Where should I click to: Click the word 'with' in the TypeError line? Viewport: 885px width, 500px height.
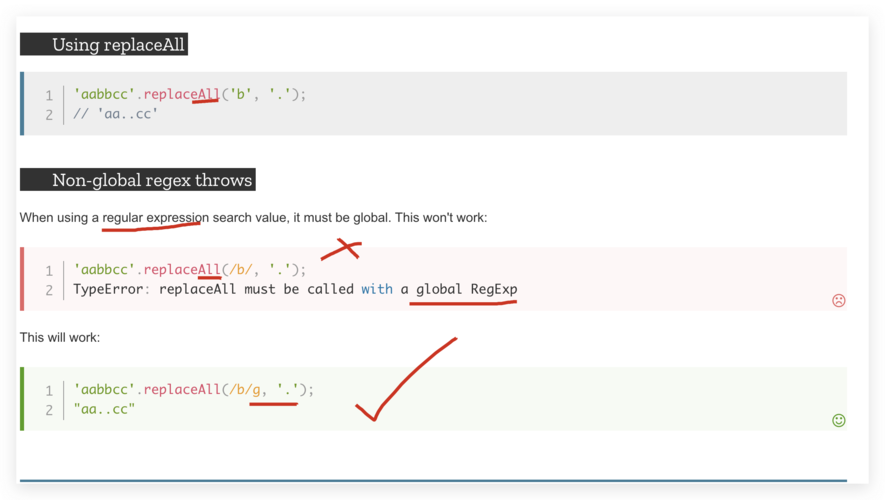click(377, 290)
